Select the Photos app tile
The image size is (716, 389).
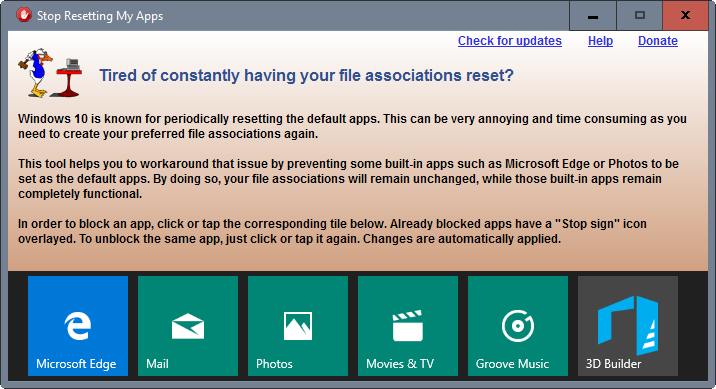[298, 326]
